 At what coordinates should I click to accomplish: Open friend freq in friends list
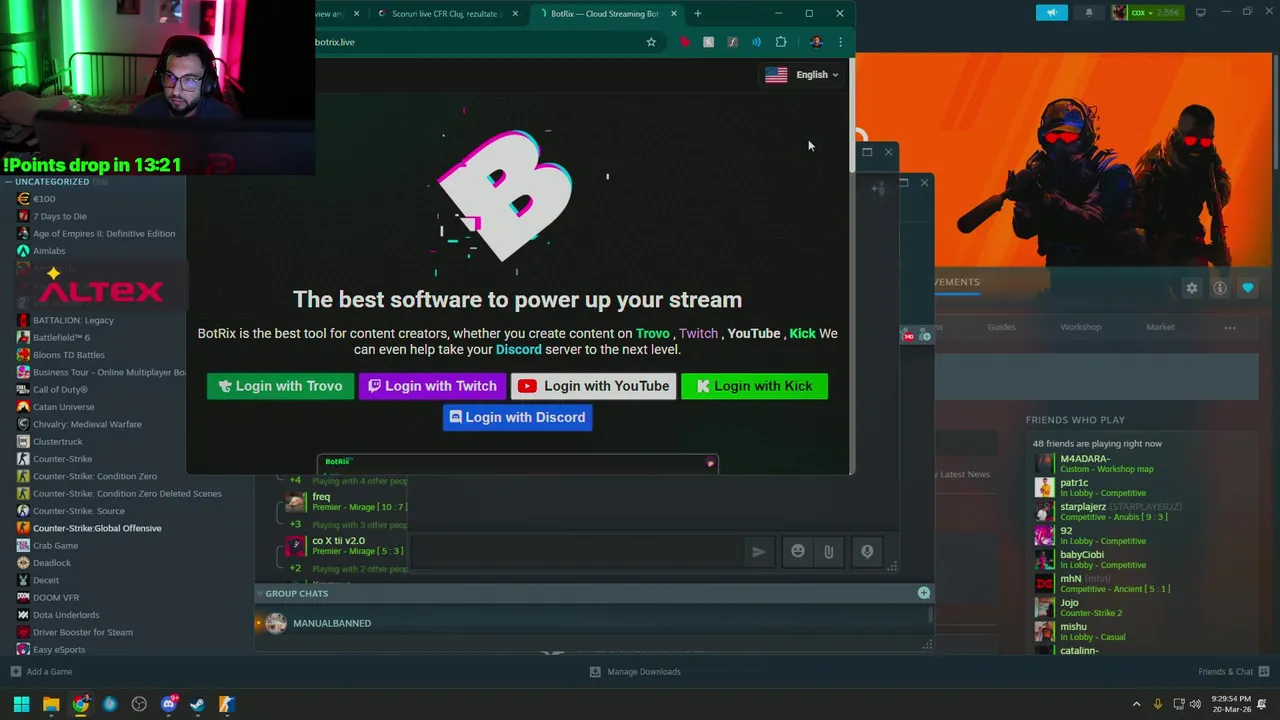[x=346, y=502]
